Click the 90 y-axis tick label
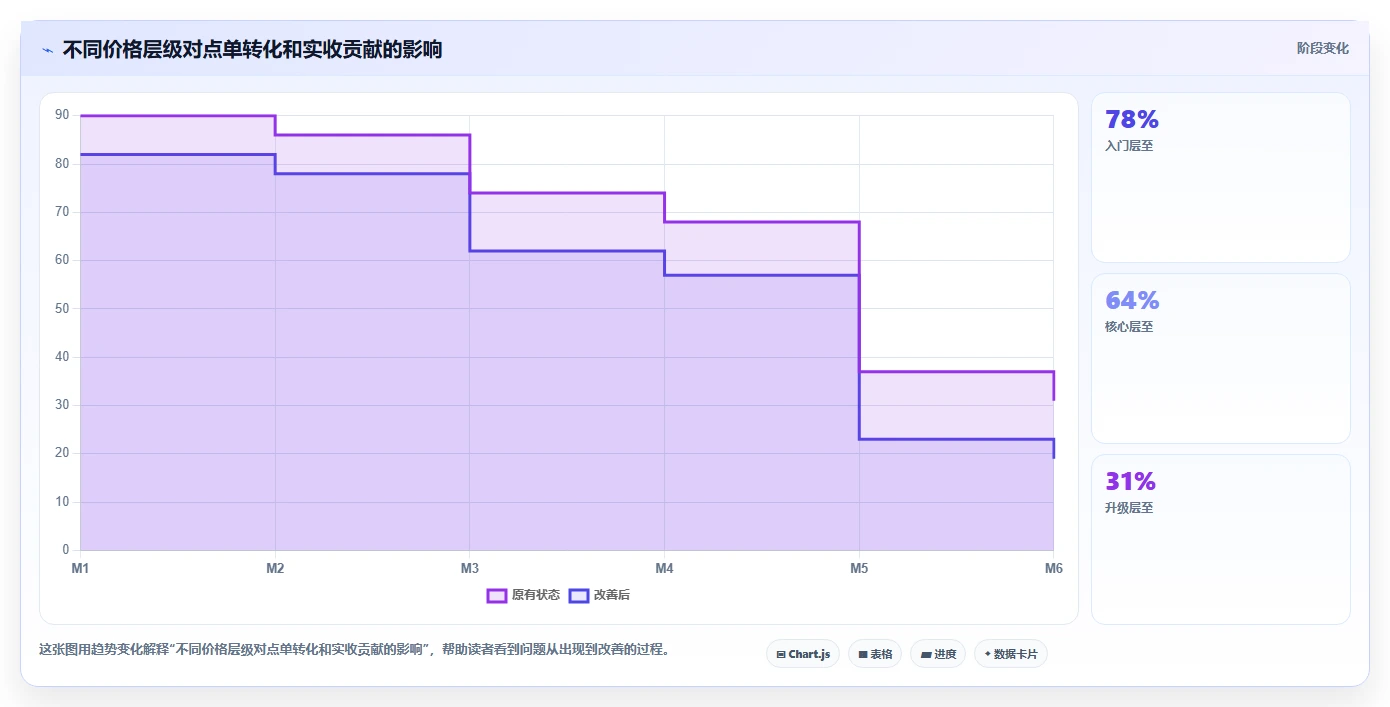This screenshot has width=1390, height=707. tap(62, 116)
